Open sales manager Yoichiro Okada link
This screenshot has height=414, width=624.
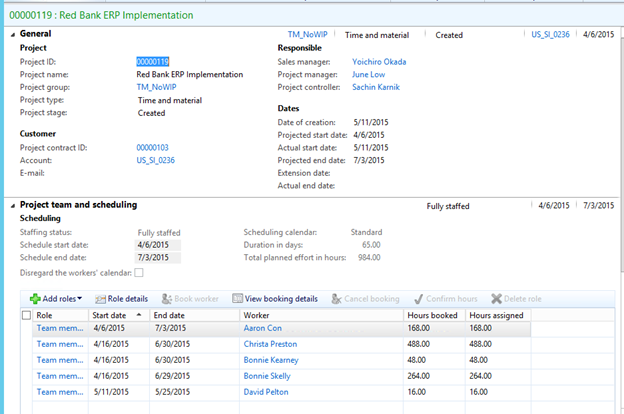[379, 62]
